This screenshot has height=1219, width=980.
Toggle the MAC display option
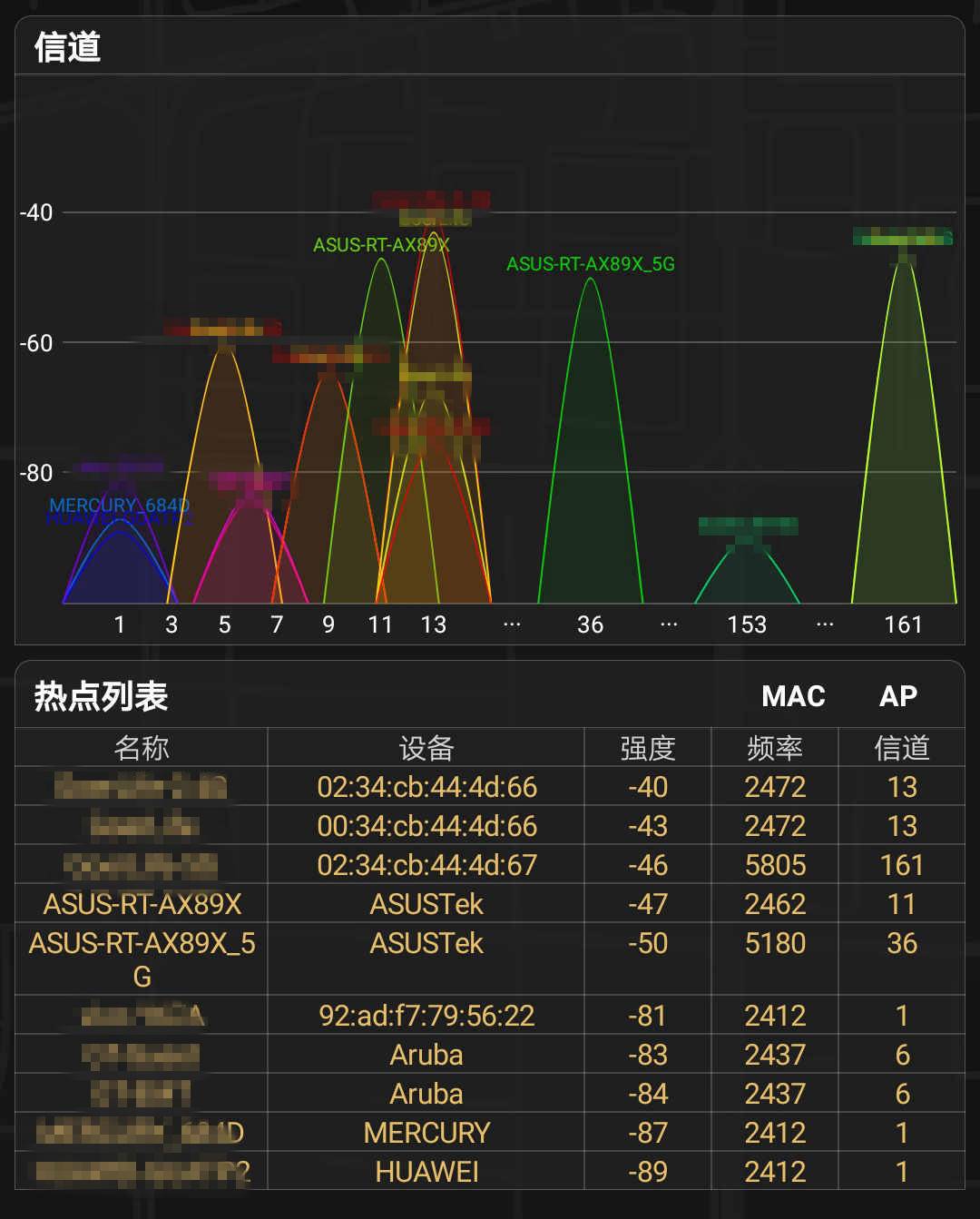pos(793,695)
